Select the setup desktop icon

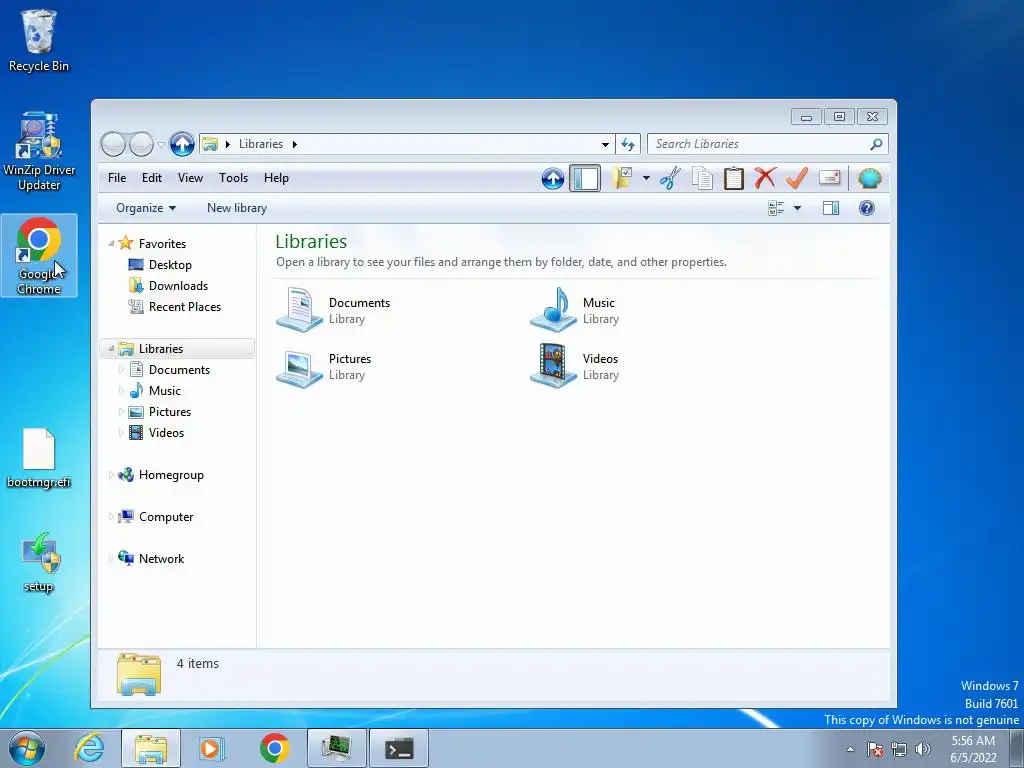point(39,562)
